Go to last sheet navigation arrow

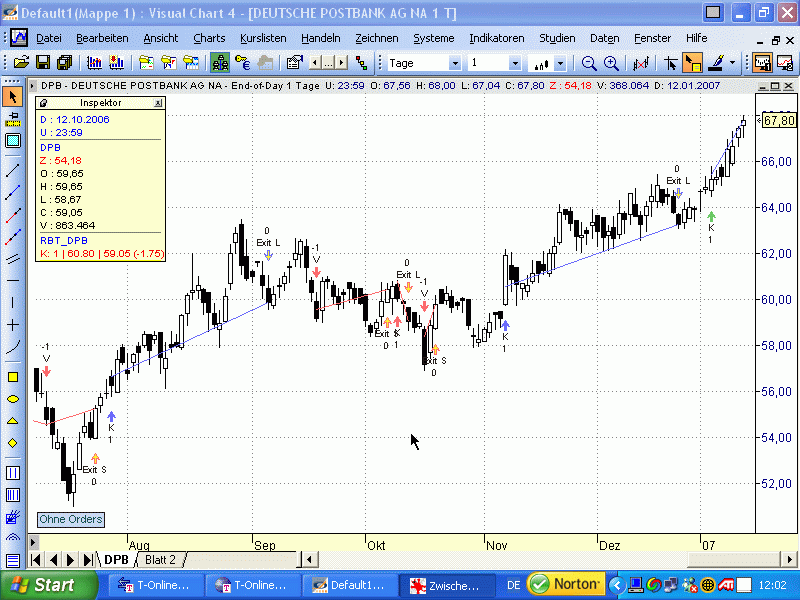(x=88, y=560)
